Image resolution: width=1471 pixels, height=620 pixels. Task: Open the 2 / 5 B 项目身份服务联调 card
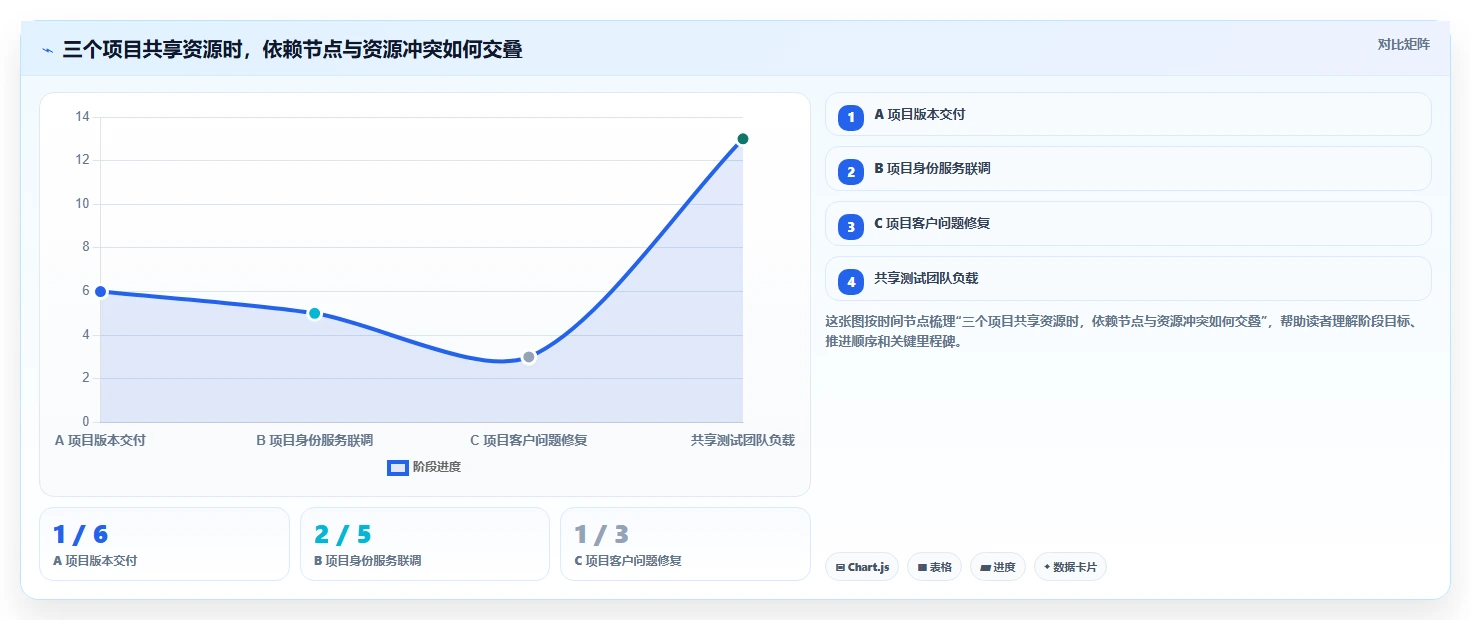click(425, 544)
